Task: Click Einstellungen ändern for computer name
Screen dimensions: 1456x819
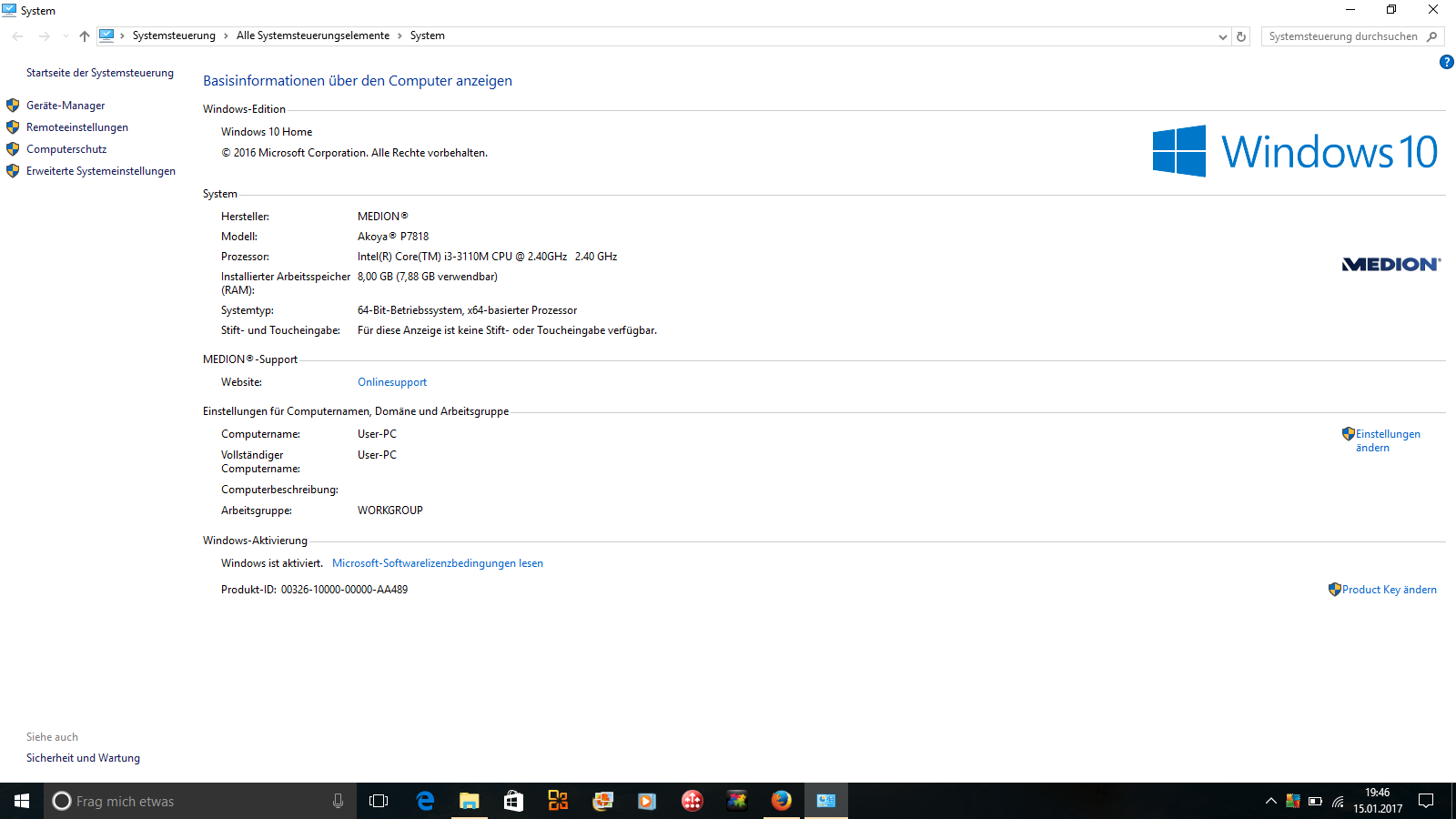Action: pos(1388,440)
